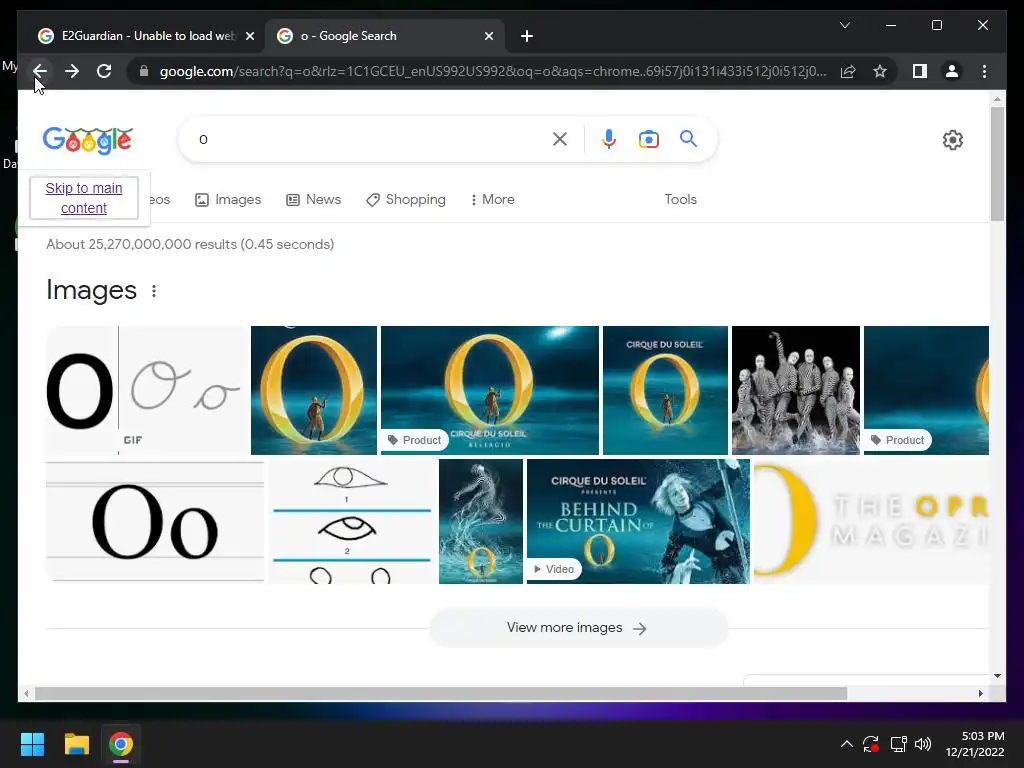Click the horizontal scrollbar thumb
This screenshot has height=768, width=1024.
point(441,694)
